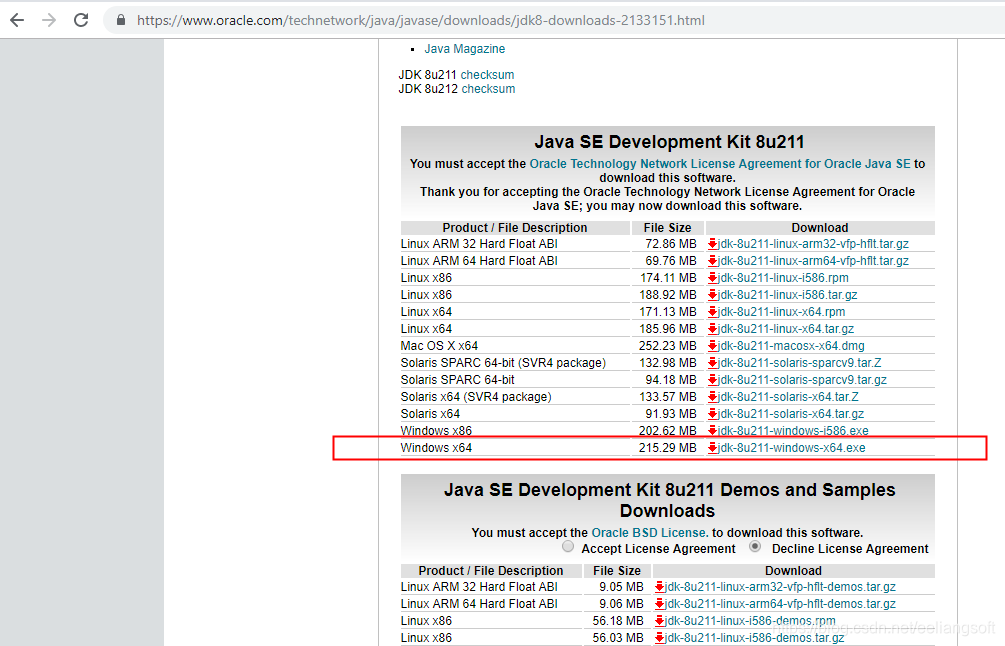Click the 'Mac OS X x64' product cell
This screenshot has width=1005, height=646.
click(439, 346)
